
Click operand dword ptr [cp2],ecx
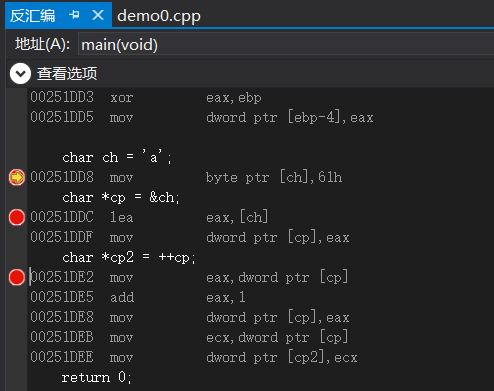pos(282,357)
